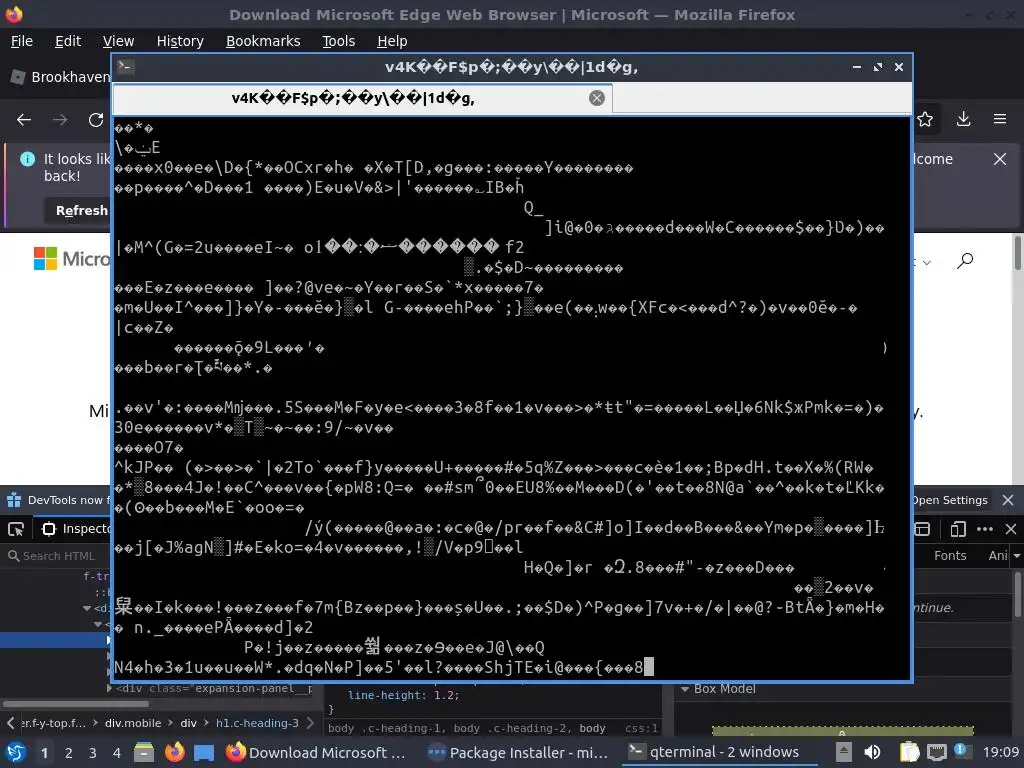The height and width of the screenshot is (768, 1024).
Task: Open Firefox hamburger application menu
Action: click(1000, 120)
